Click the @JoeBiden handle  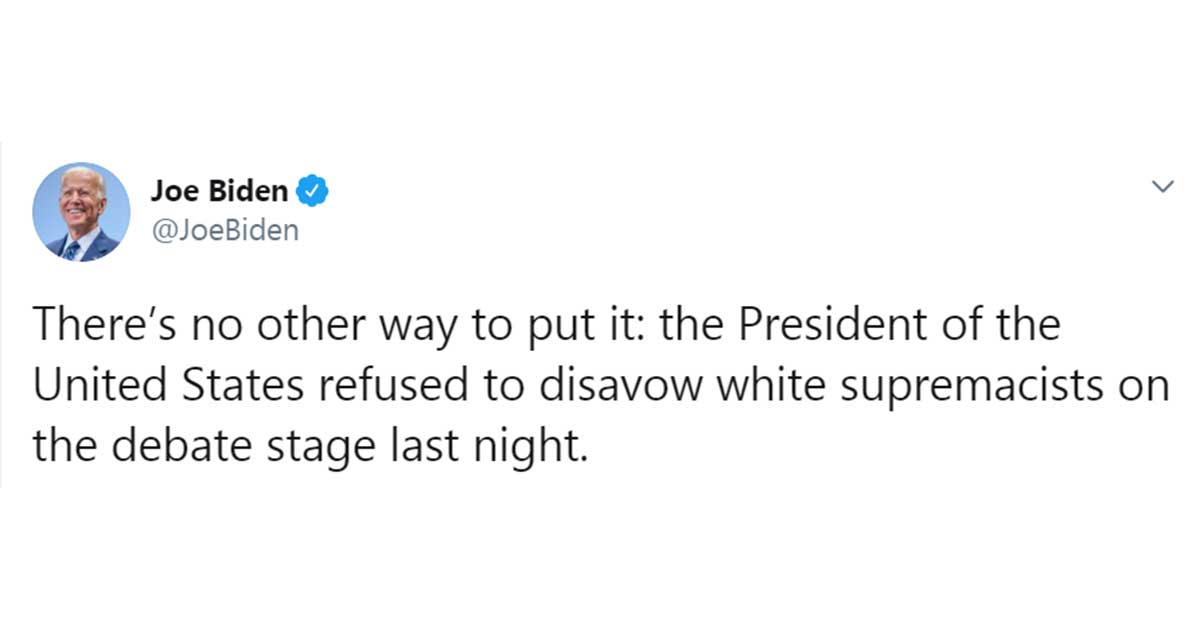[224, 230]
